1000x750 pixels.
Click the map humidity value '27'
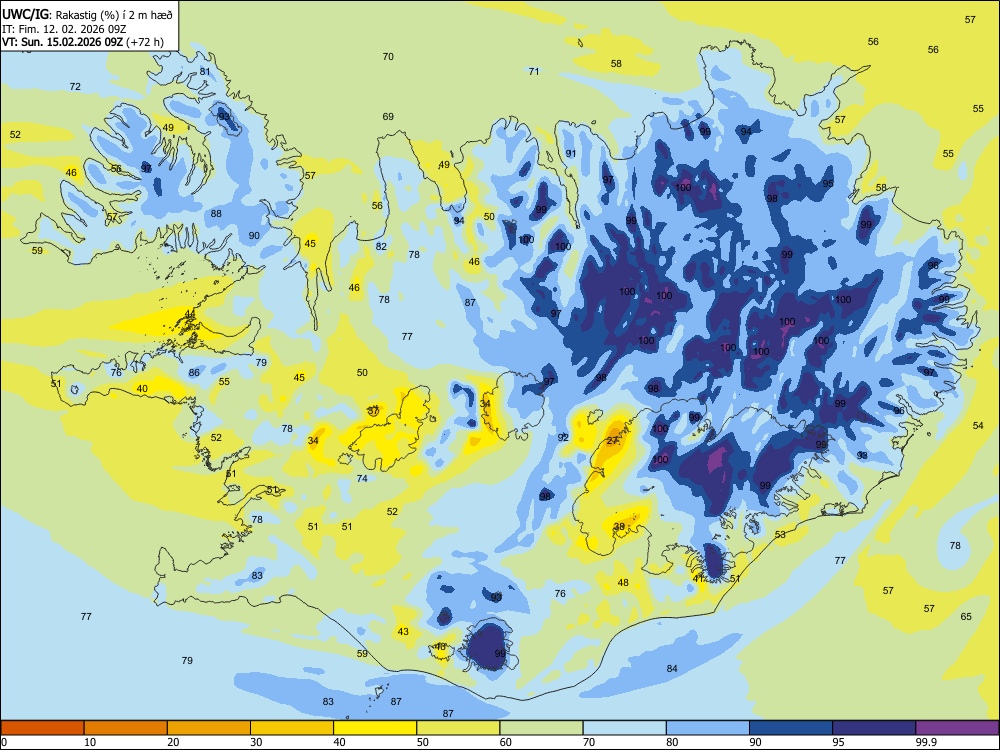click(x=612, y=441)
